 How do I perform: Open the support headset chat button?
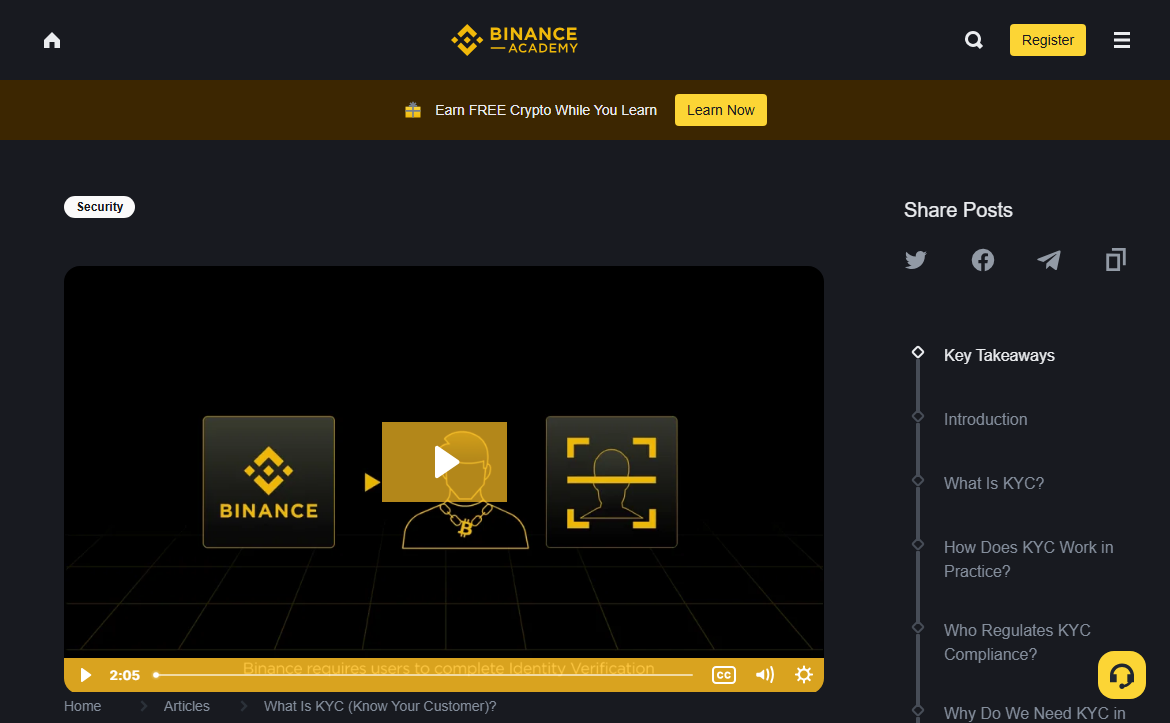pyautogui.click(x=1121, y=675)
